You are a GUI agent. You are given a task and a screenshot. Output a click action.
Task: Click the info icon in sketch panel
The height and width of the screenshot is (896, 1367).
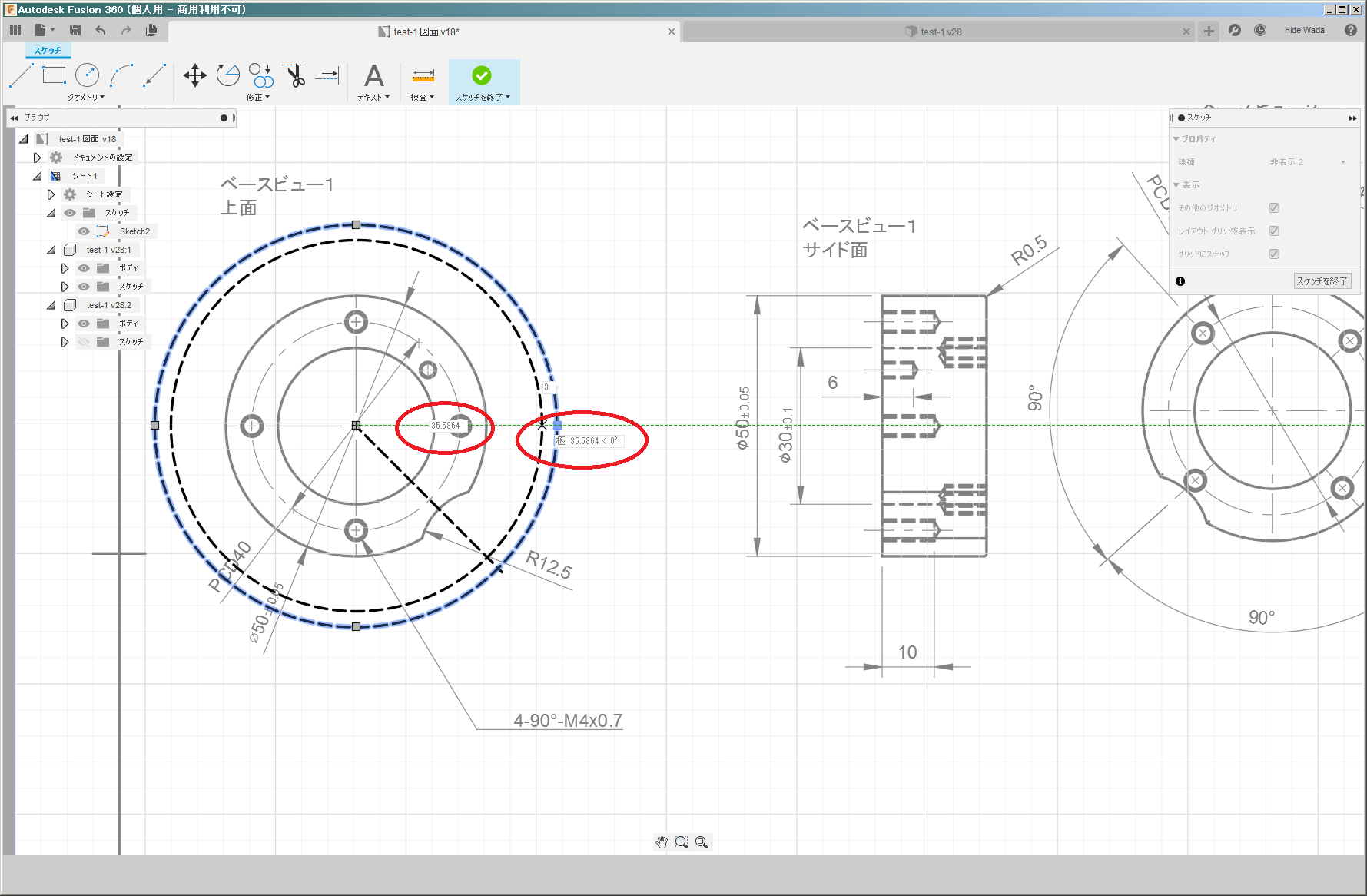click(x=1180, y=281)
